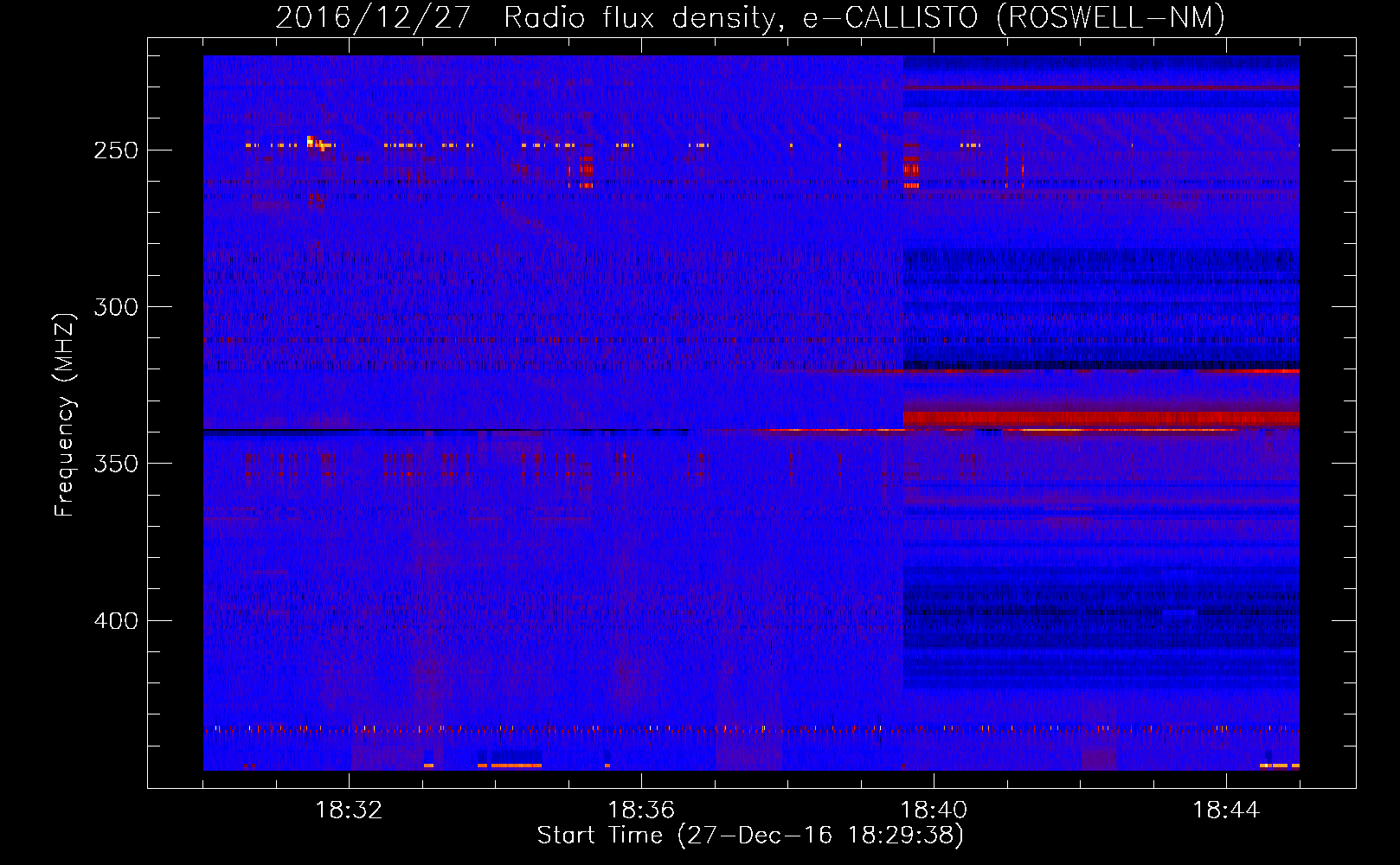This screenshot has height=865, width=1400.
Task: Click the 400 frequency tick label
Action: click(116, 621)
